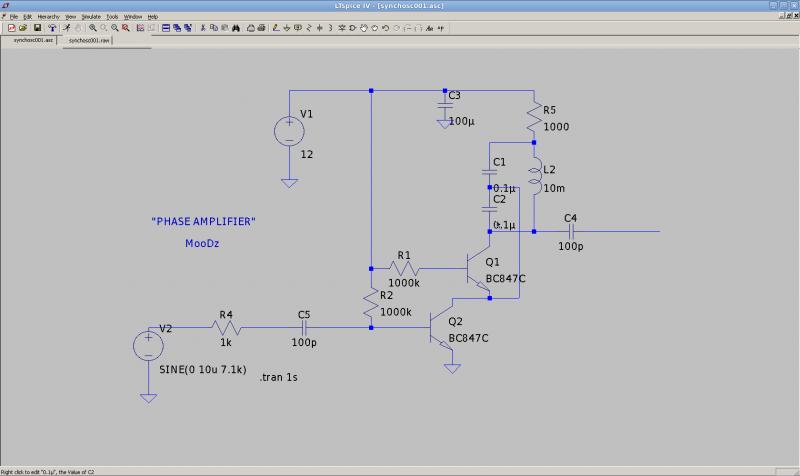This screenshot has width=800, height=476.
Task: Click the C4 value 100p
Action: click(570, 246)
